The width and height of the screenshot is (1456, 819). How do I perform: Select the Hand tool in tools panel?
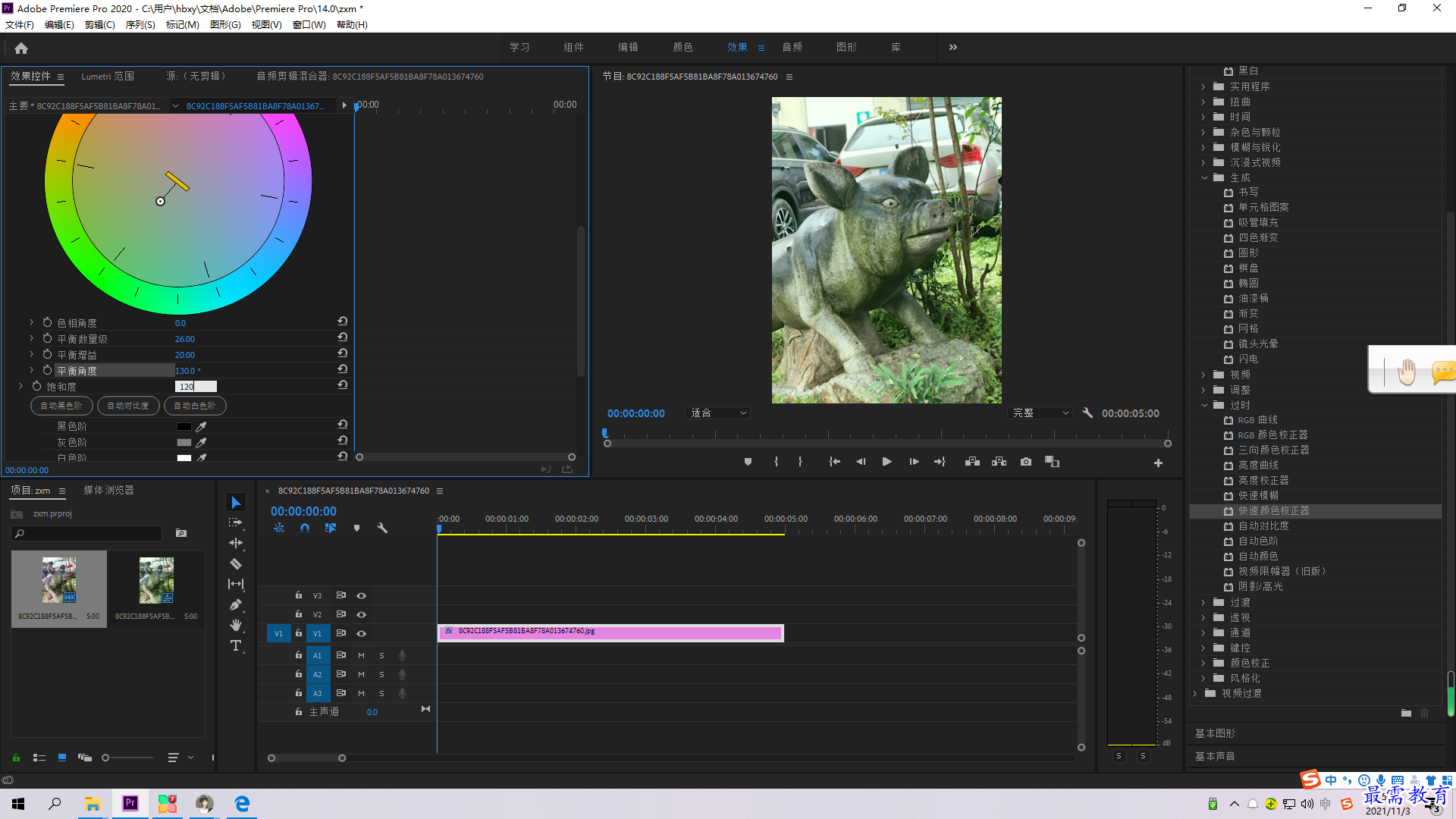[x=236, y=625]
